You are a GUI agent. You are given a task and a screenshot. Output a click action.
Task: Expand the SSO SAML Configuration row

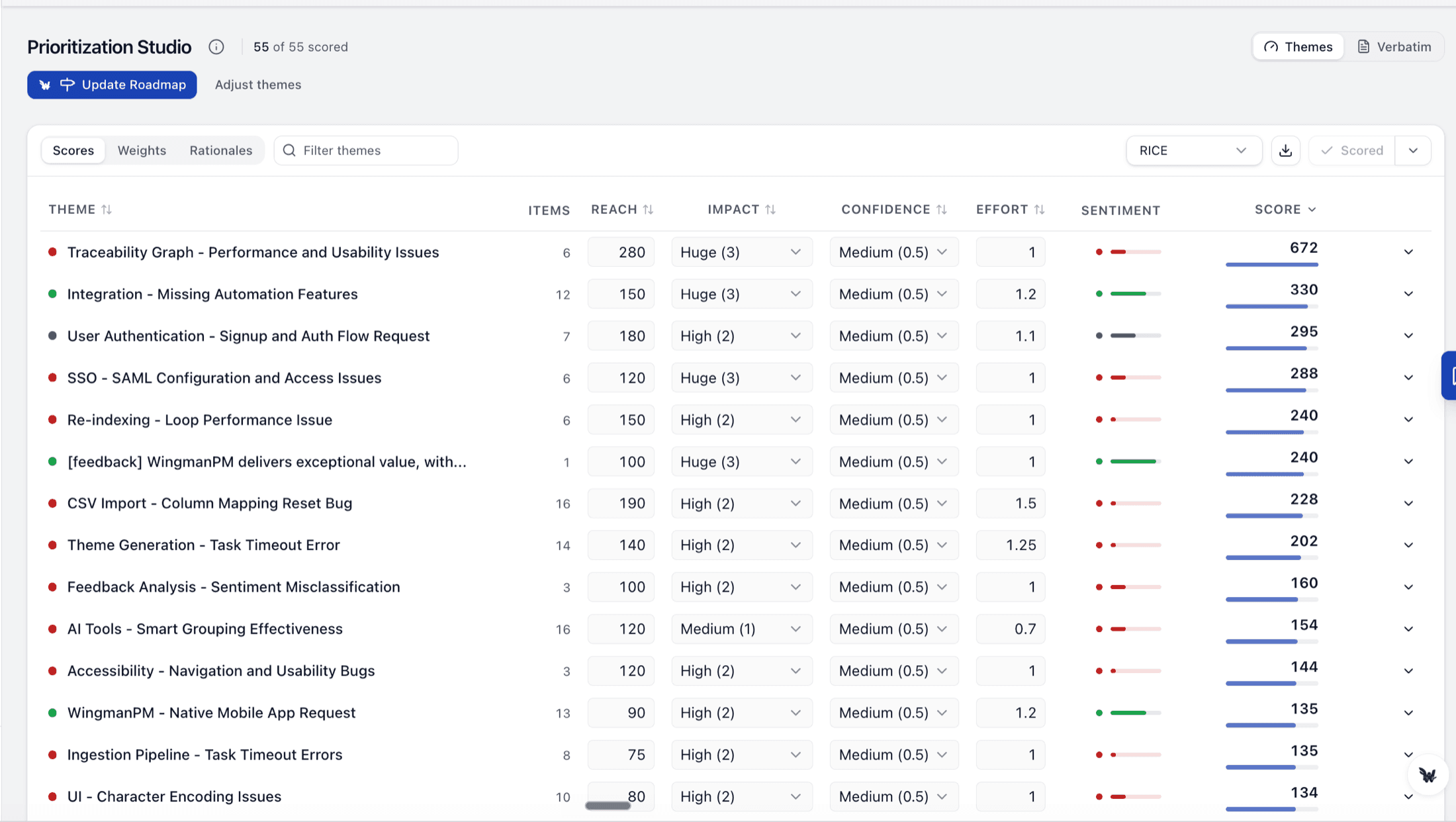coord(1408,378)
